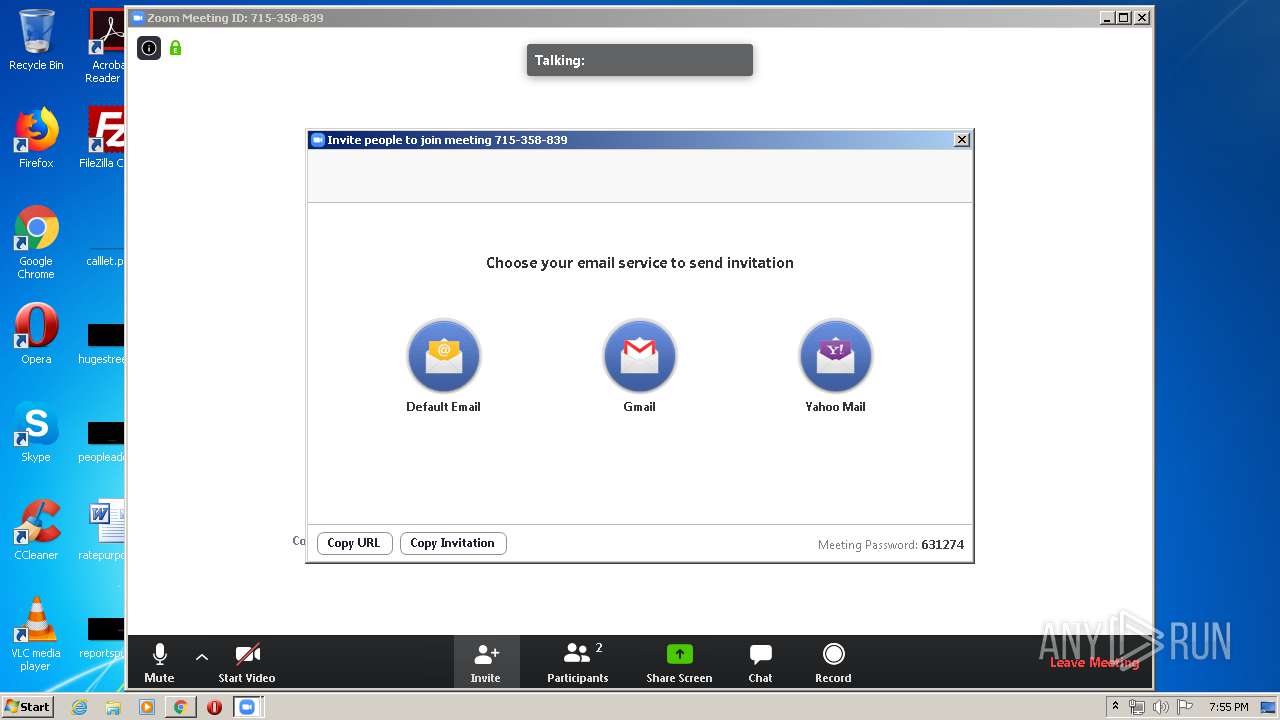
Task: Click the Share Screen button
Action: pyautogui.click(x=679, y=663)
